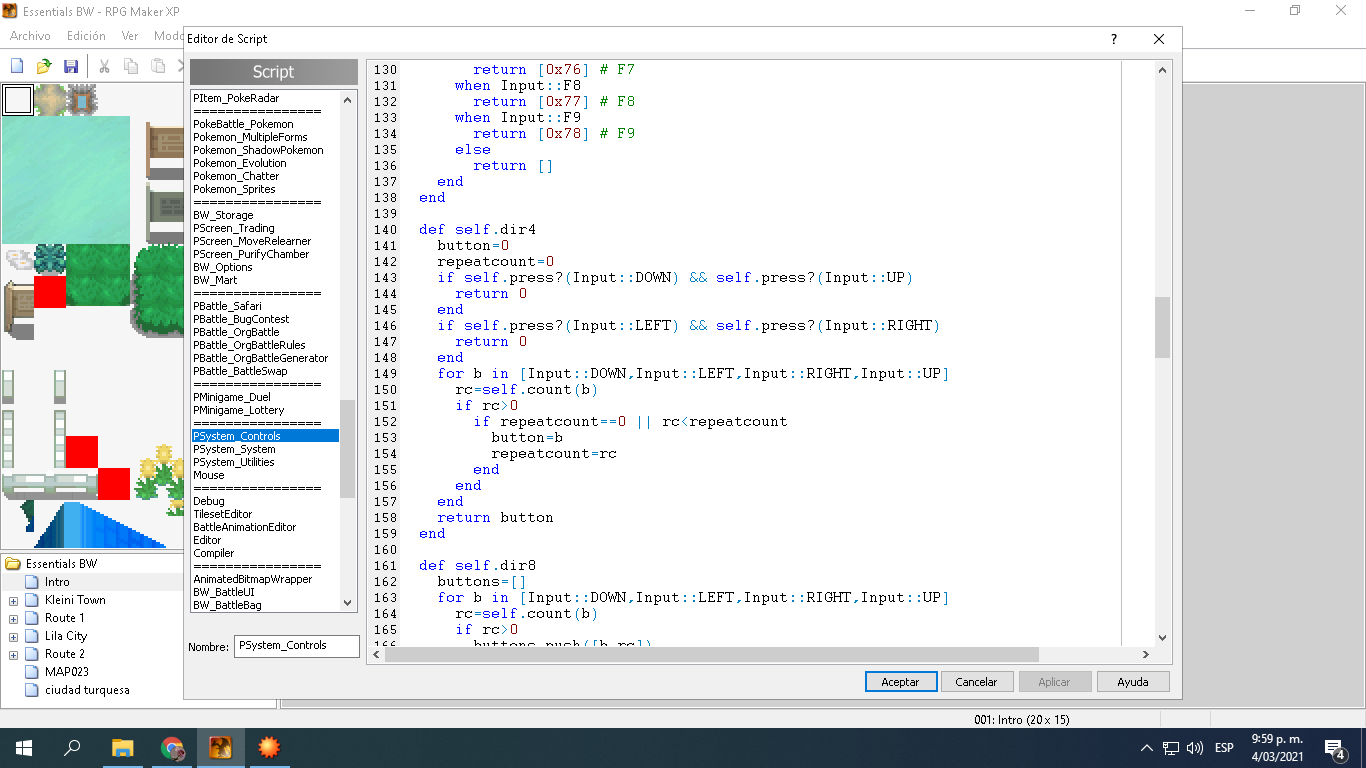
Task: Expand the Lila City map node
Action: point(13,637)
